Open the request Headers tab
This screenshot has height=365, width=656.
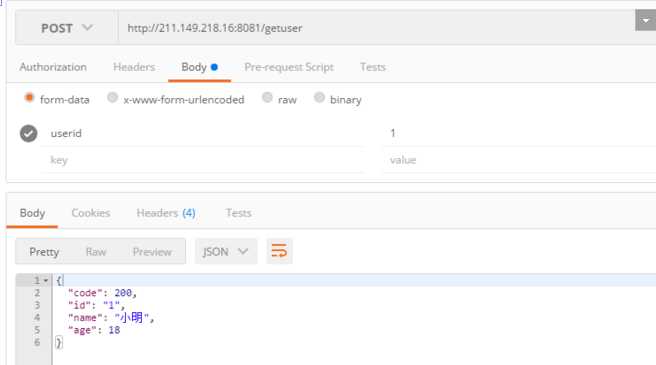[x=134, y=67]
